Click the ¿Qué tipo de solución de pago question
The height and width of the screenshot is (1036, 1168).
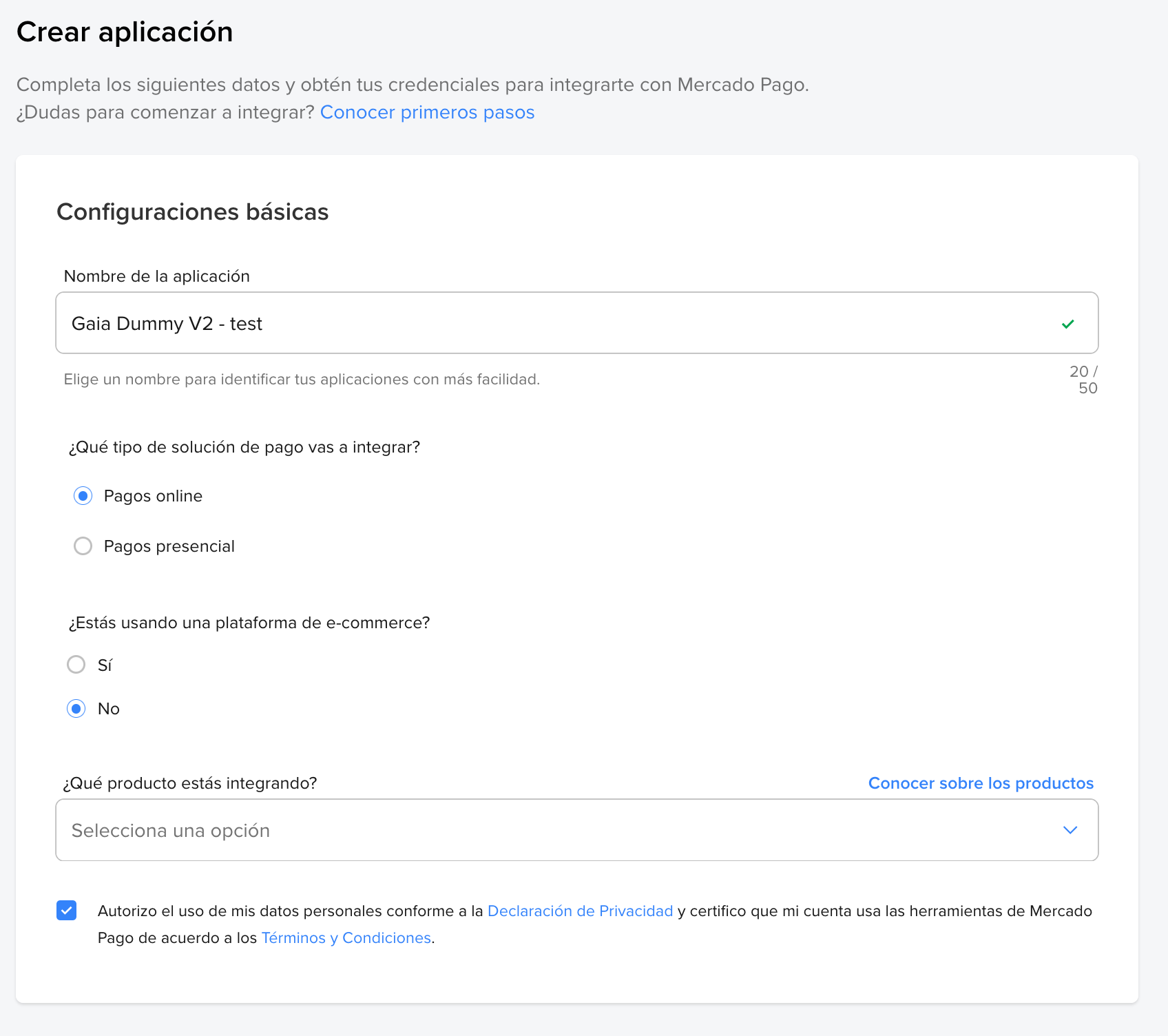pyautogui.click(x=244, y=447)
